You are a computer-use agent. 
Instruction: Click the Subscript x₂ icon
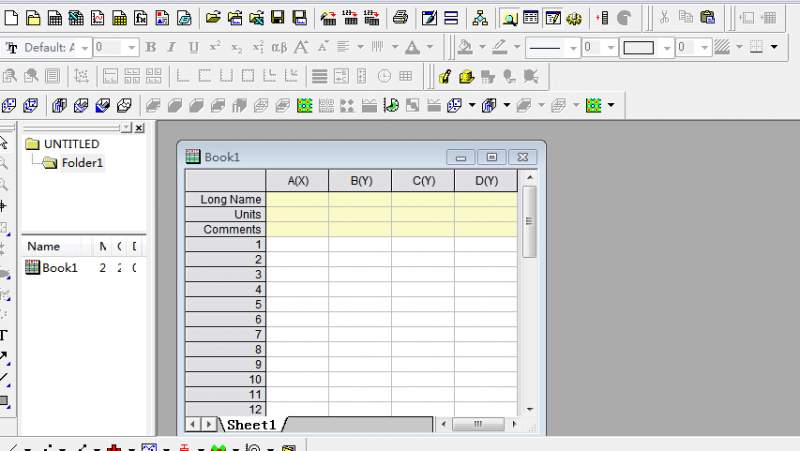click(237, 47)
